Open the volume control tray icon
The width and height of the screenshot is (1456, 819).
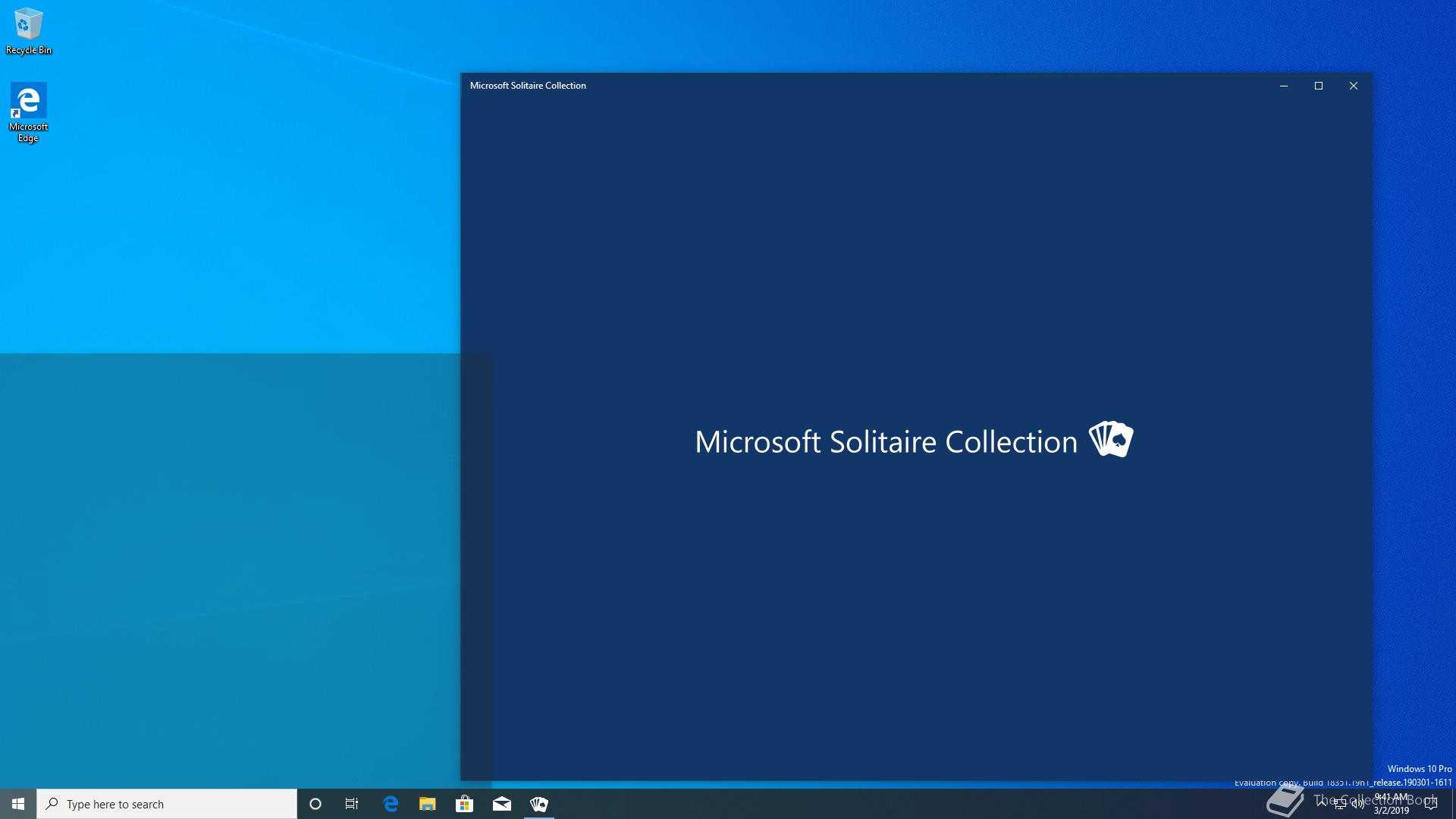click(1358, 804)
